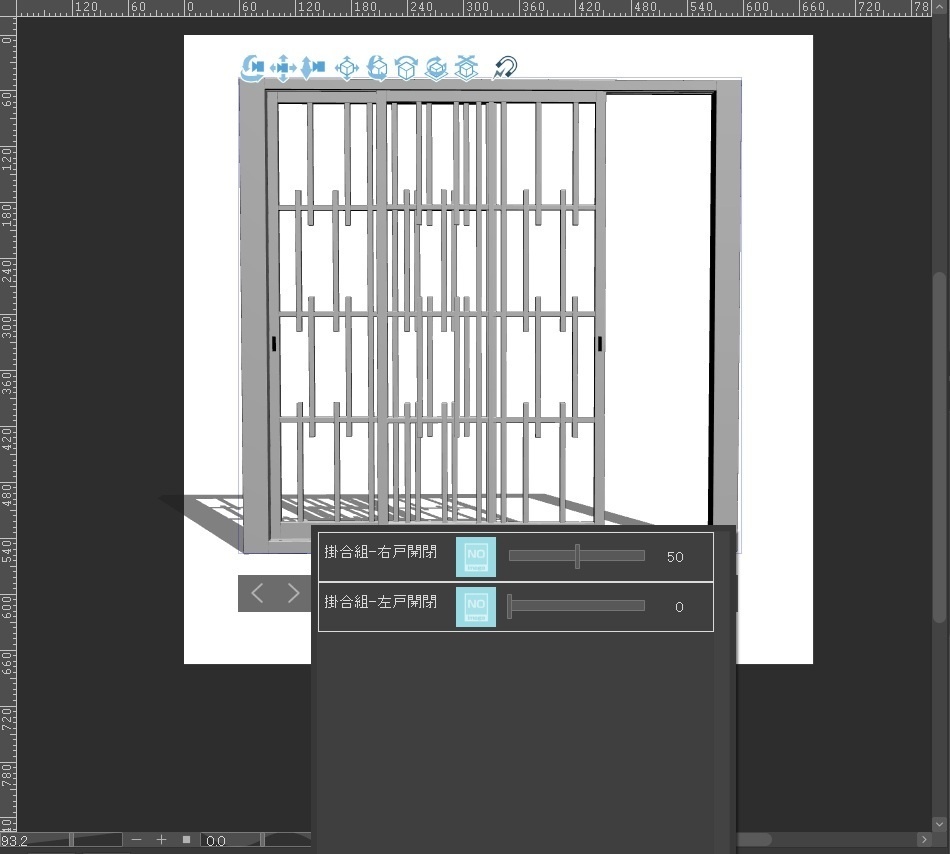Select the camera forward-backward zoom icon

[x=313, y=67]
